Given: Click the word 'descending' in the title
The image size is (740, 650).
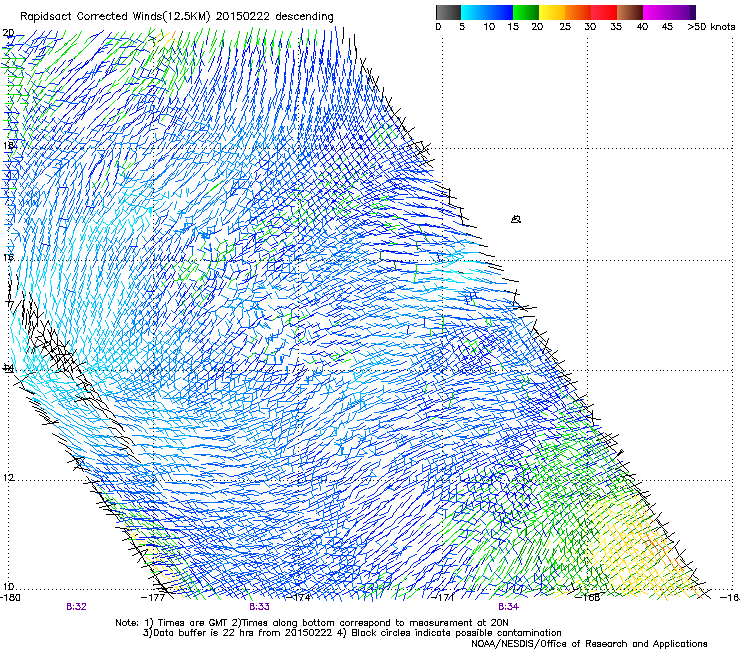Looking at the screenshot, I should pyautogui.click(x=304, y=17).
